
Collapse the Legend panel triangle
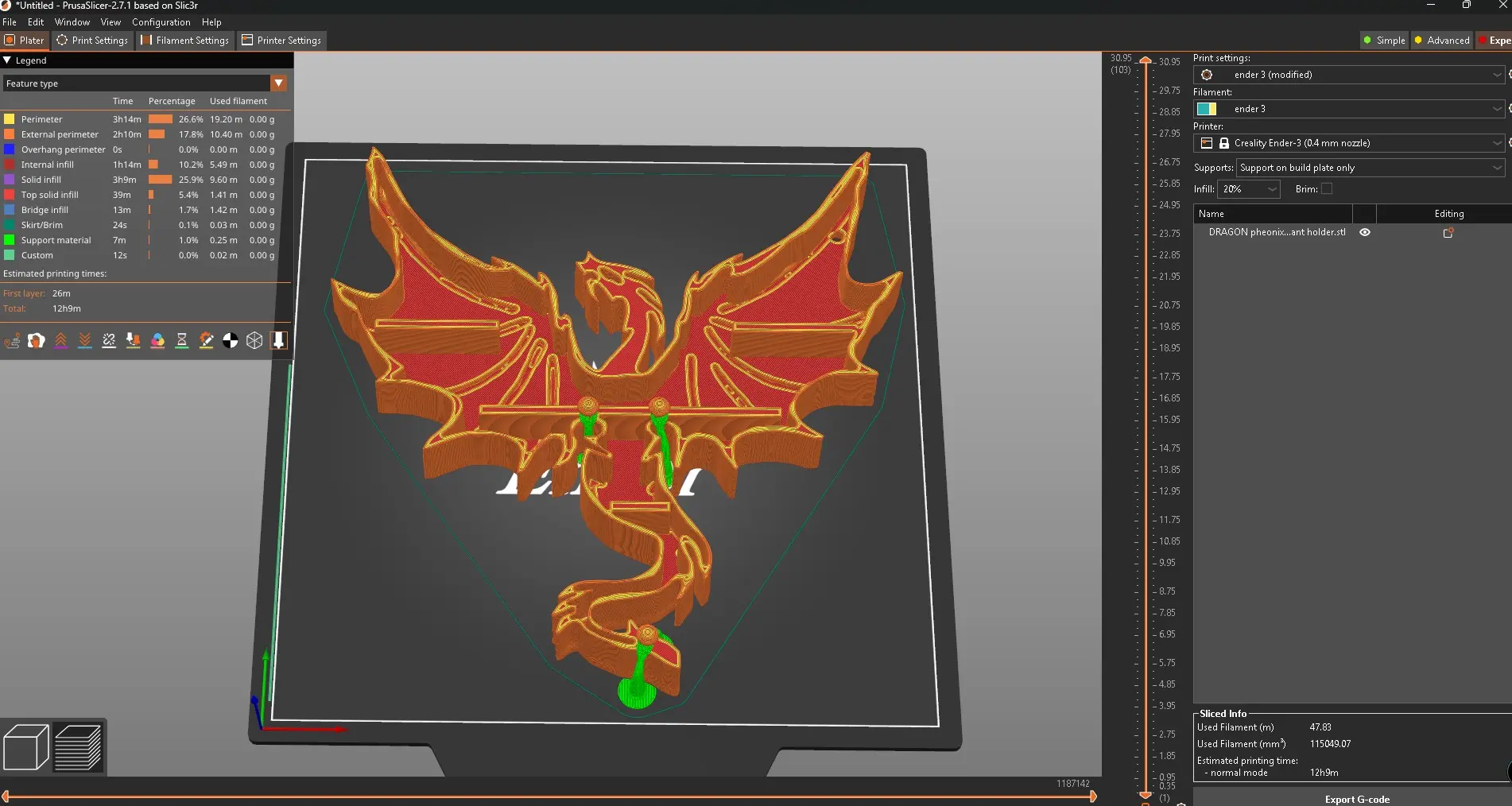click(x=7, y=60)
